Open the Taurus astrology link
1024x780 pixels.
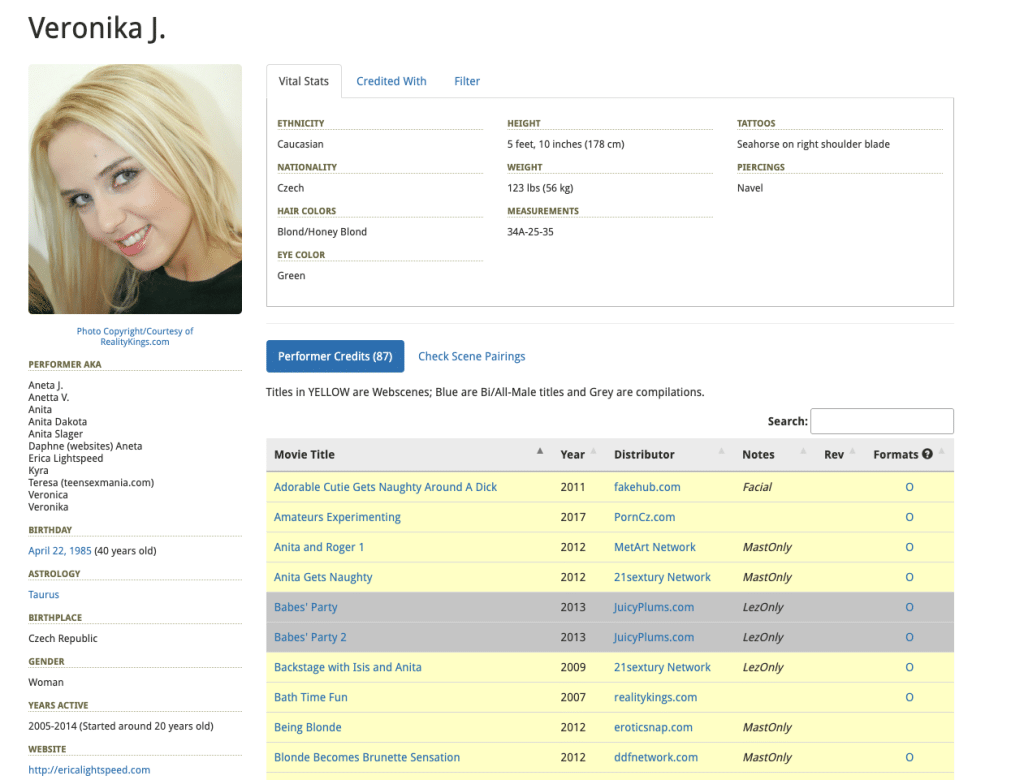[x=44, y=594]
